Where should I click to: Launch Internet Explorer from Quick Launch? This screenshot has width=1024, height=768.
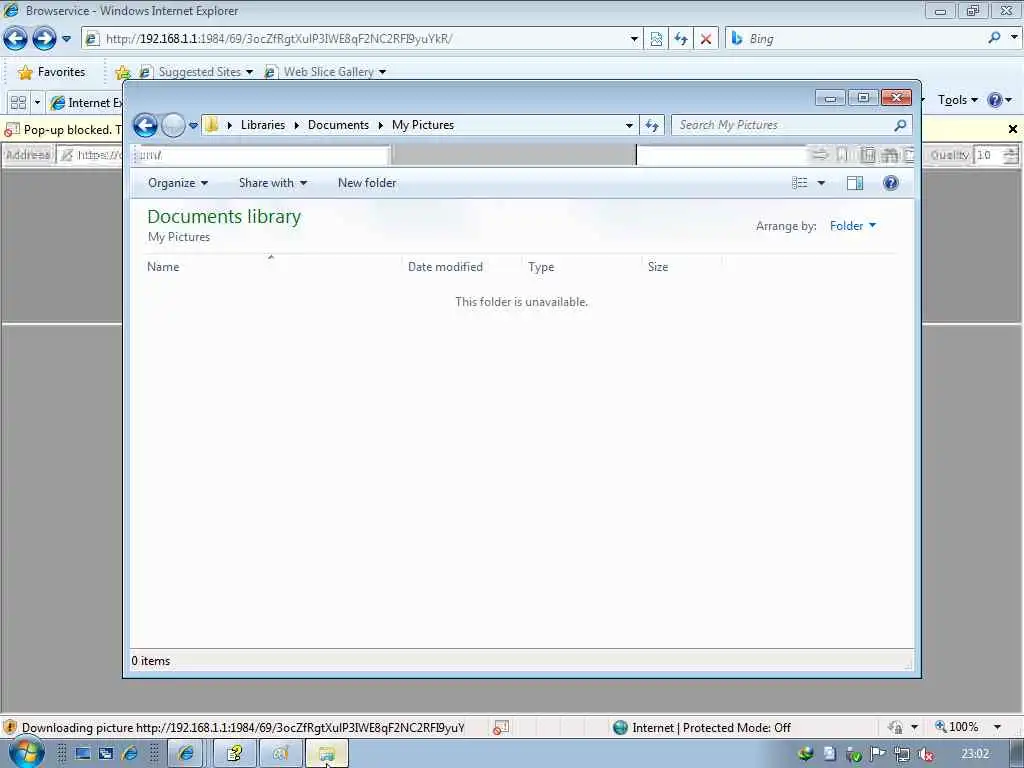130,754
